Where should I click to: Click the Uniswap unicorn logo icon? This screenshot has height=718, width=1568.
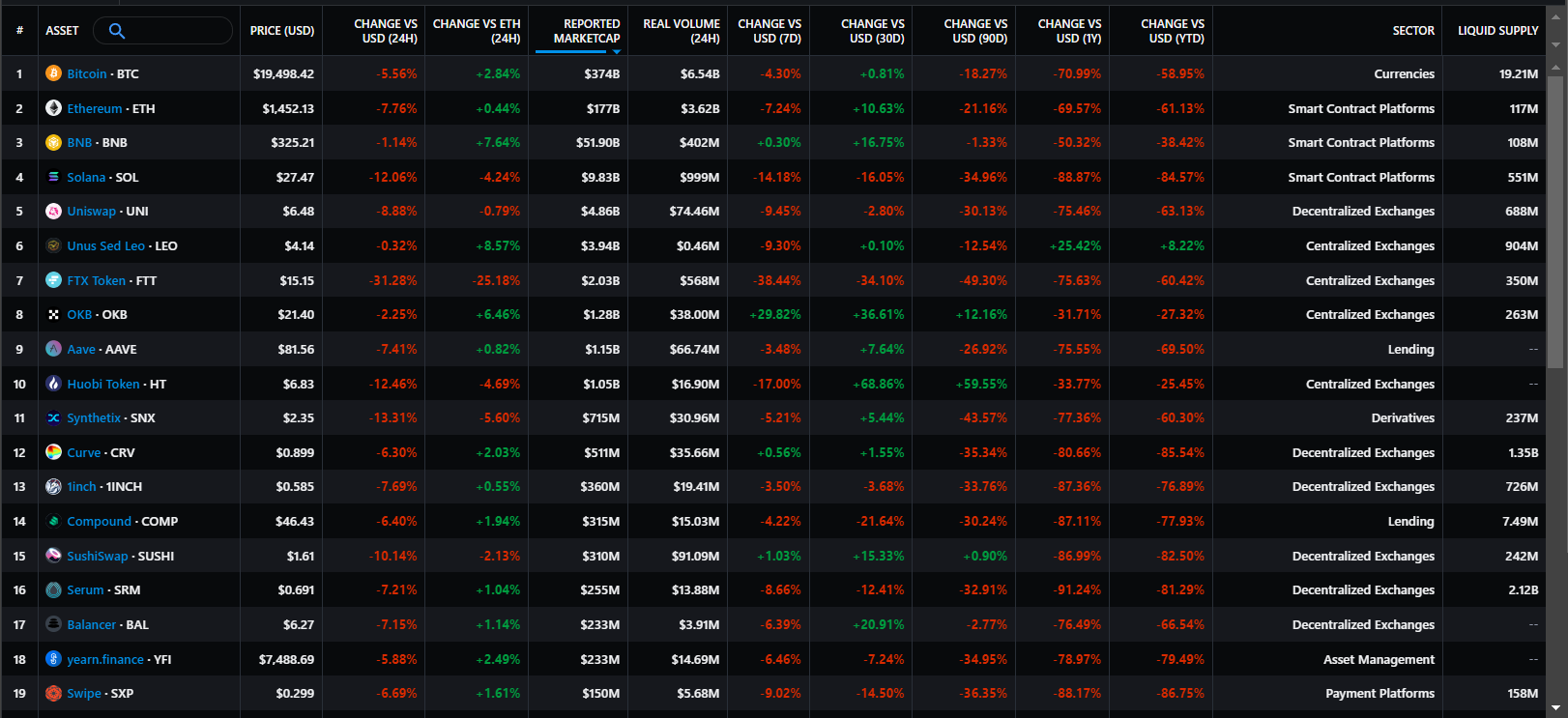(x=54, y=211)
